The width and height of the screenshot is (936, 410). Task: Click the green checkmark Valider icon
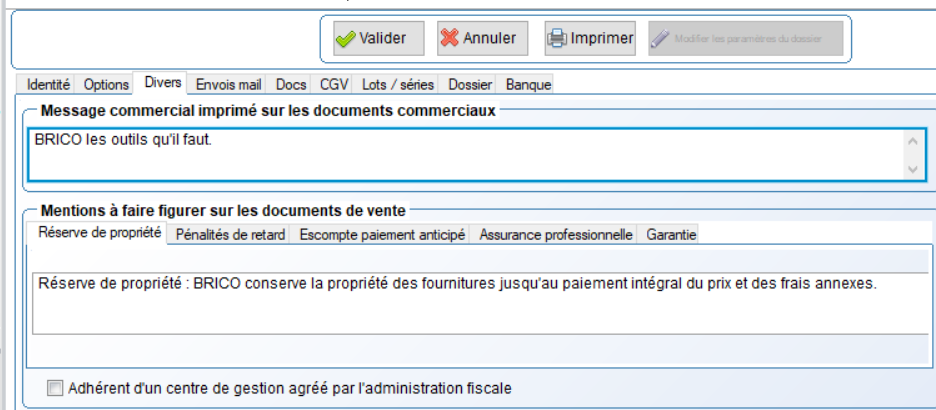click(x=346, y=39)
